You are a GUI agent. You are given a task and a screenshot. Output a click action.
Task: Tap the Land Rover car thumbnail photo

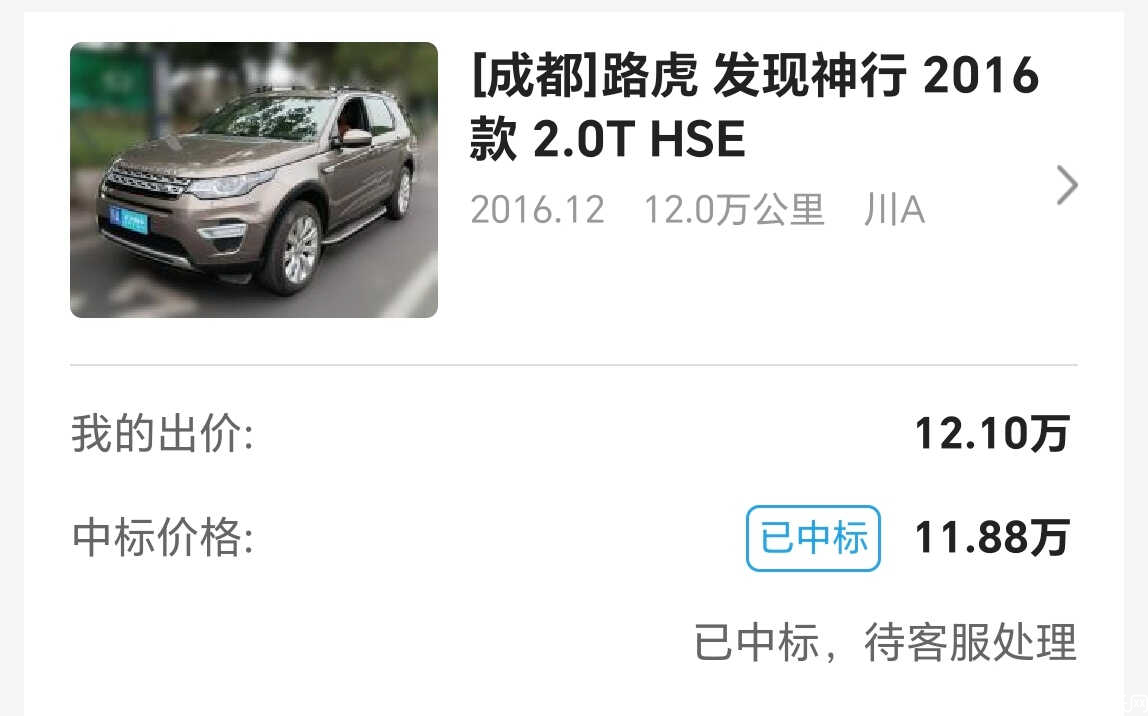point(254,180)
